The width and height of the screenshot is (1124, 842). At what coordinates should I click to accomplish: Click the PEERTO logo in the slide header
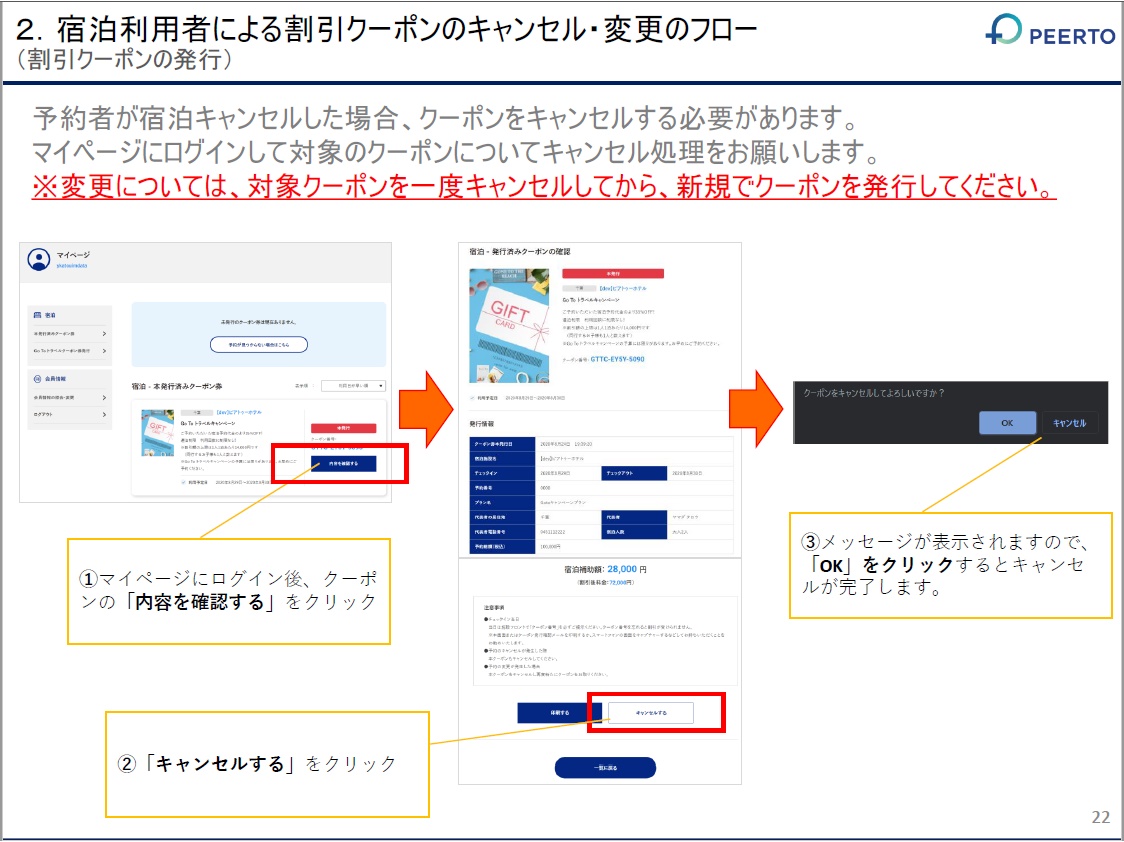coord(1050,31)
